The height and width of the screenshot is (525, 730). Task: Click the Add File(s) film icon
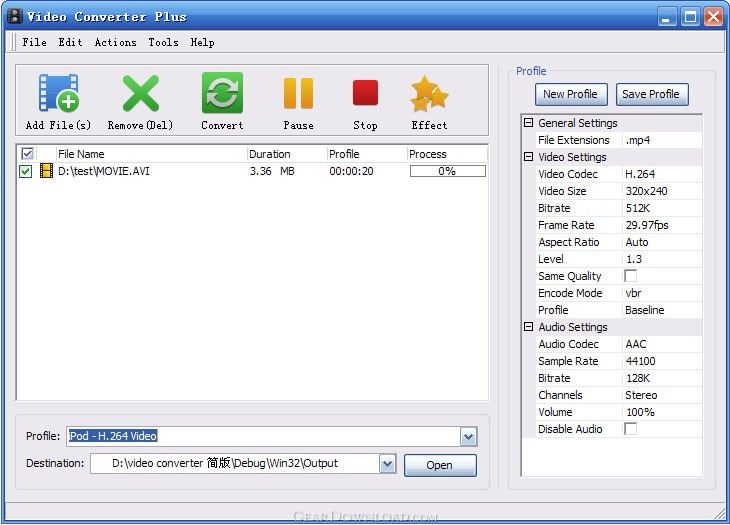[x=59, y=93]
